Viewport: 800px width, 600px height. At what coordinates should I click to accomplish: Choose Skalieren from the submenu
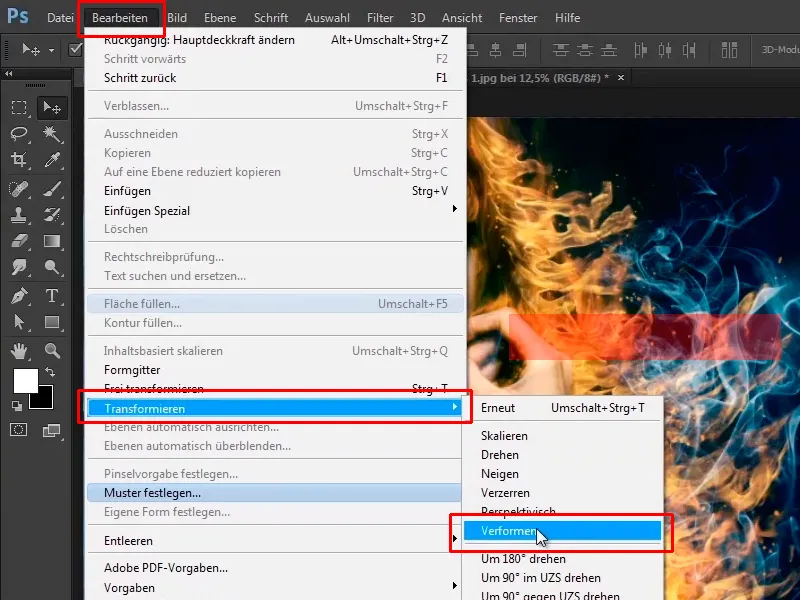(x=562, y=436)
